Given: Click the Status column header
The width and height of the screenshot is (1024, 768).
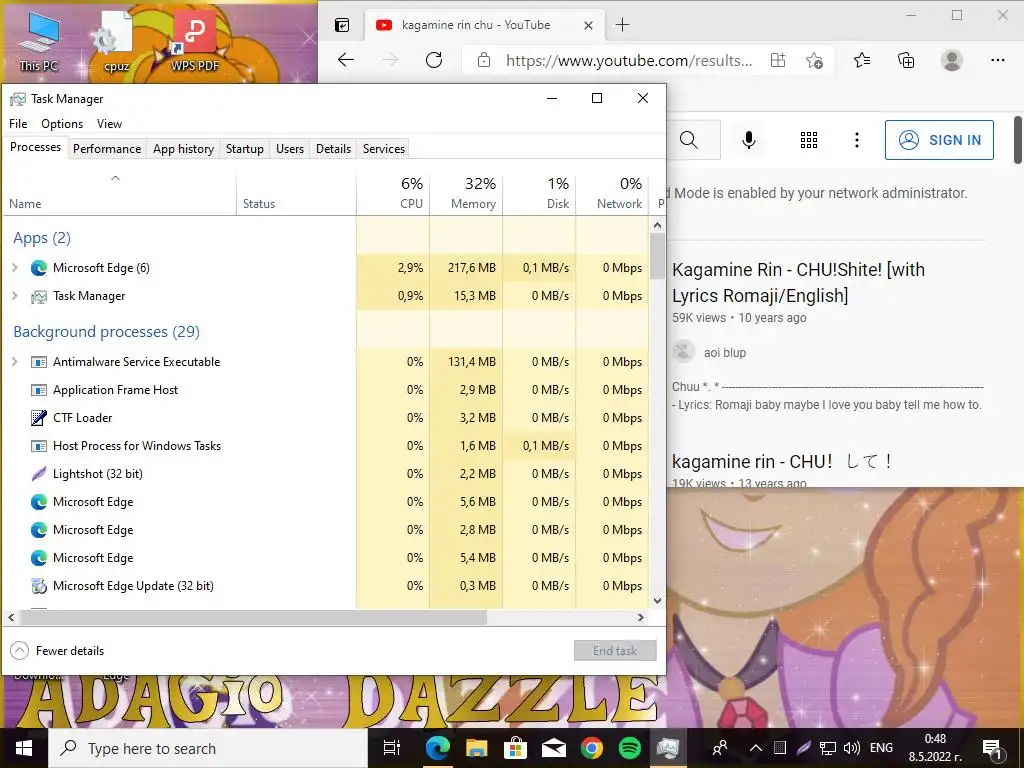Looking at the screenshot, I should [296, 193].
